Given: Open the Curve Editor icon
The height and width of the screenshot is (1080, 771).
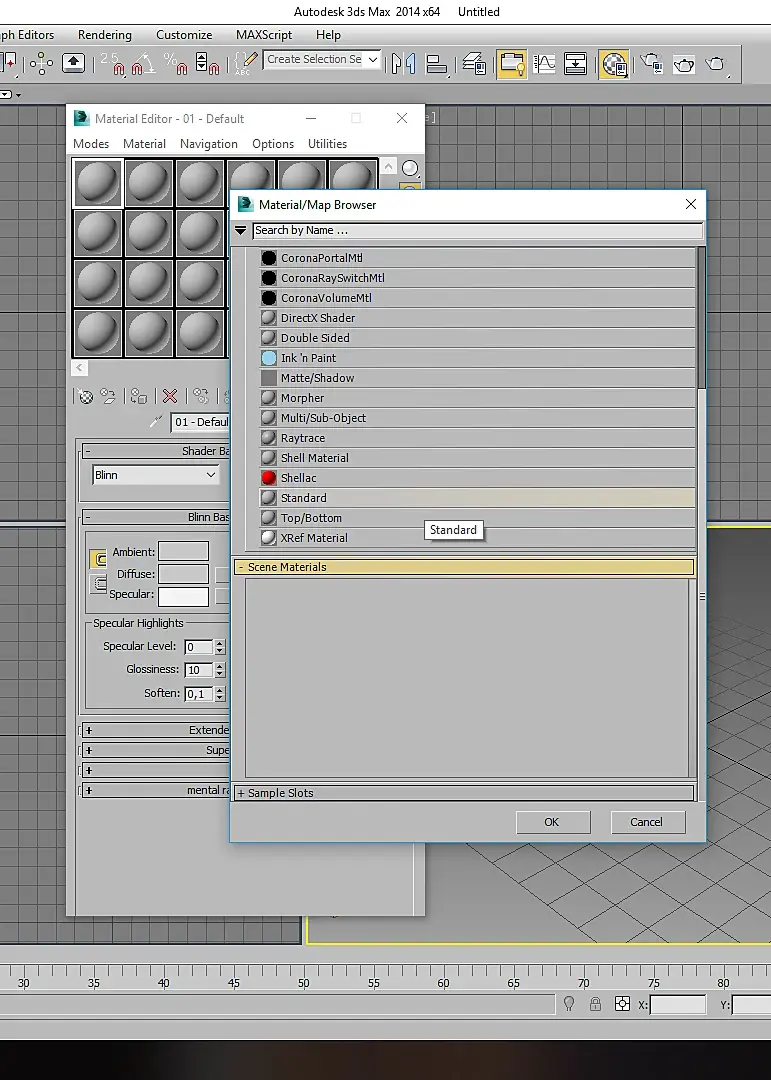Looking at the screenshot, I should click(544, 63).
